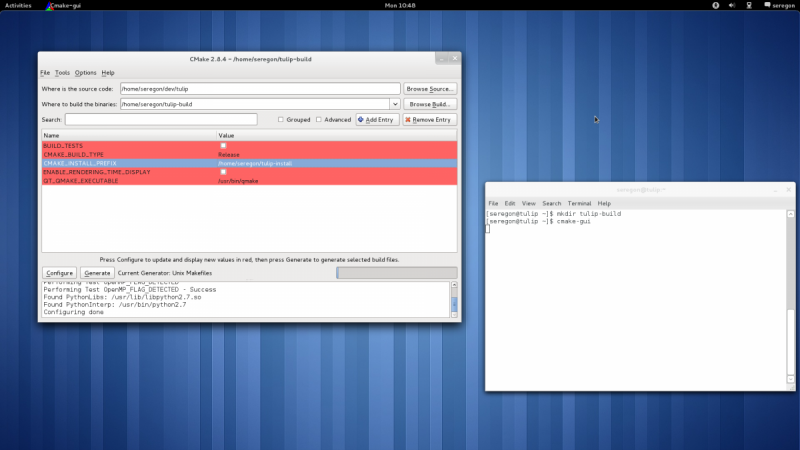Click the build binaries path field
Viewport: 800px width, 450px height.
255,104
